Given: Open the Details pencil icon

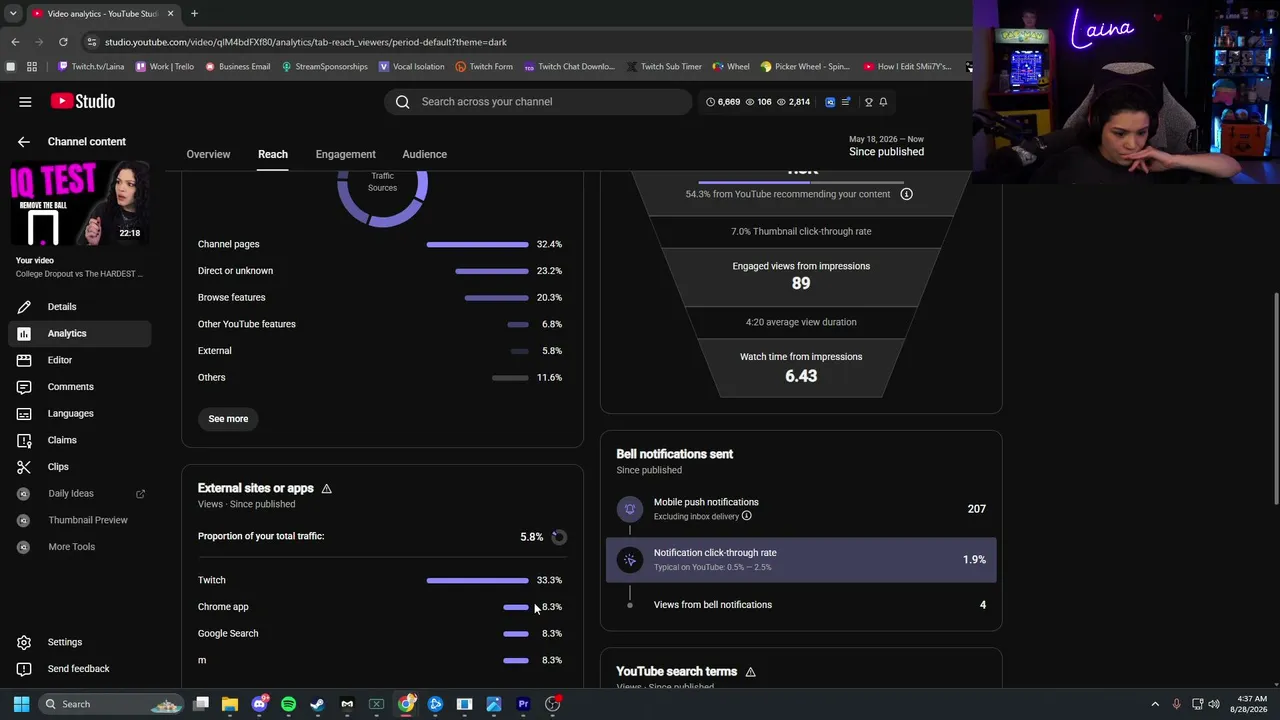Looking at the screenshot, I should [24, 307].
